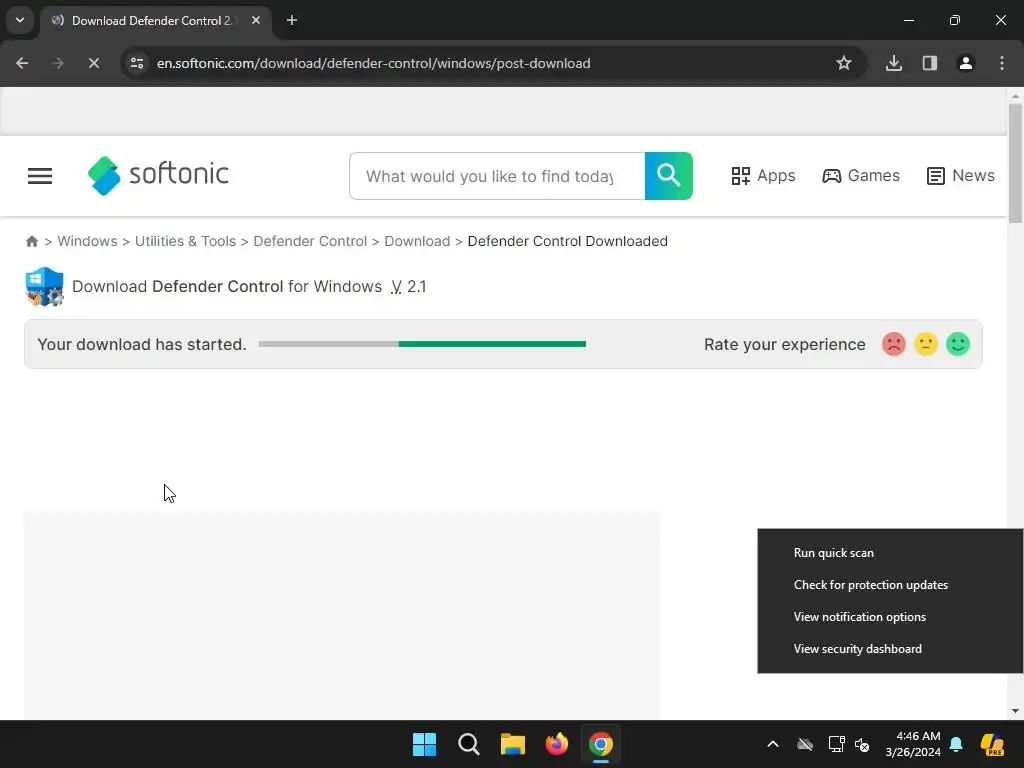Toggle Chrome side panel
Screen dimensions: 1024x768
click(x=930, y=63)
